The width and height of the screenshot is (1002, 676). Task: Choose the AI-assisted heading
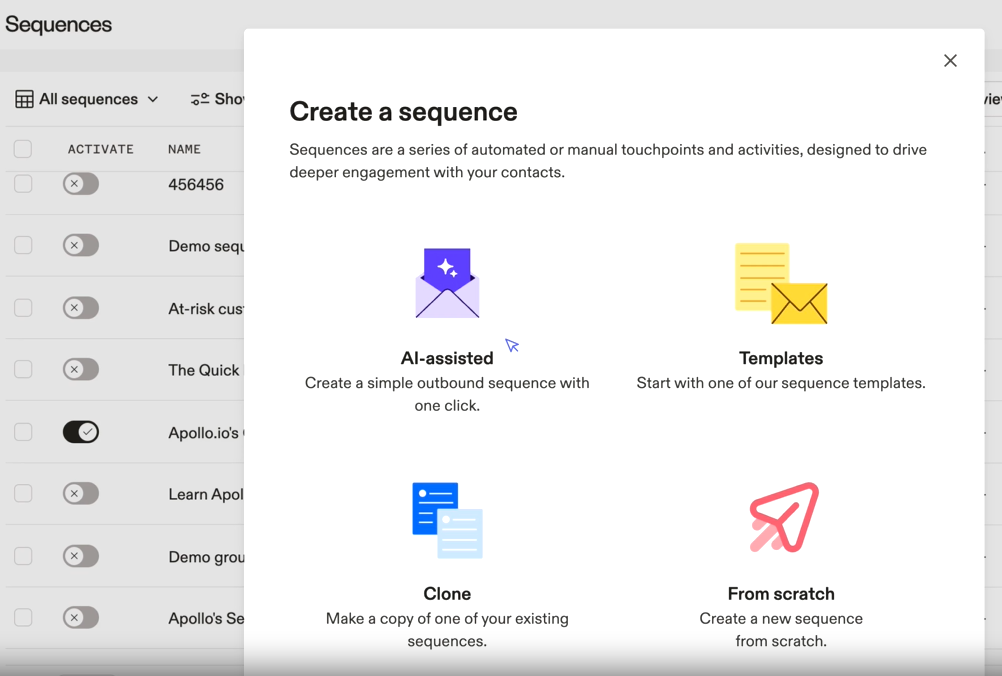(x=447, y=358)
